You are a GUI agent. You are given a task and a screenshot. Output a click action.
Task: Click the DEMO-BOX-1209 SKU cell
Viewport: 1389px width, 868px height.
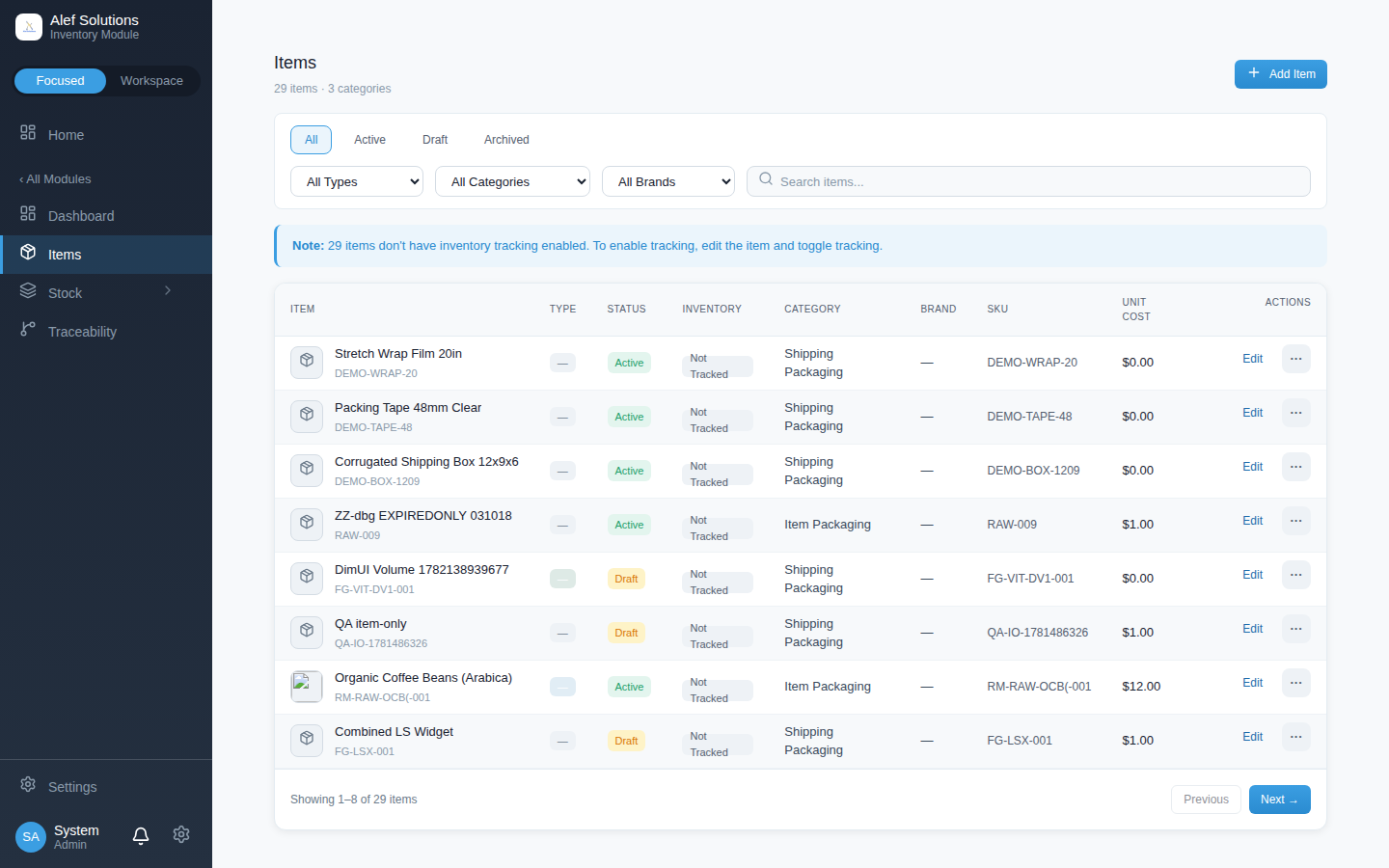coord(1033,471)
